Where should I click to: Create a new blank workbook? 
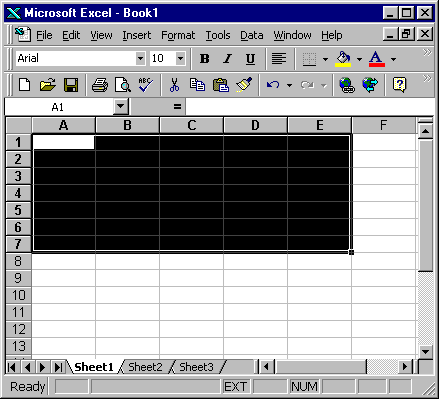24,85
